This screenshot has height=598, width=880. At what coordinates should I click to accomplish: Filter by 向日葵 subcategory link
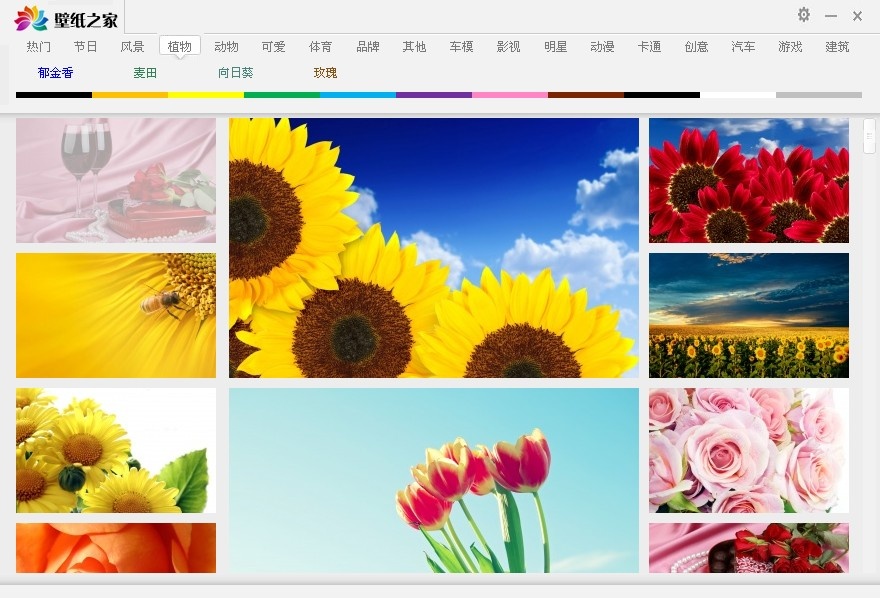pyautogui.click(x=236, y=72)
